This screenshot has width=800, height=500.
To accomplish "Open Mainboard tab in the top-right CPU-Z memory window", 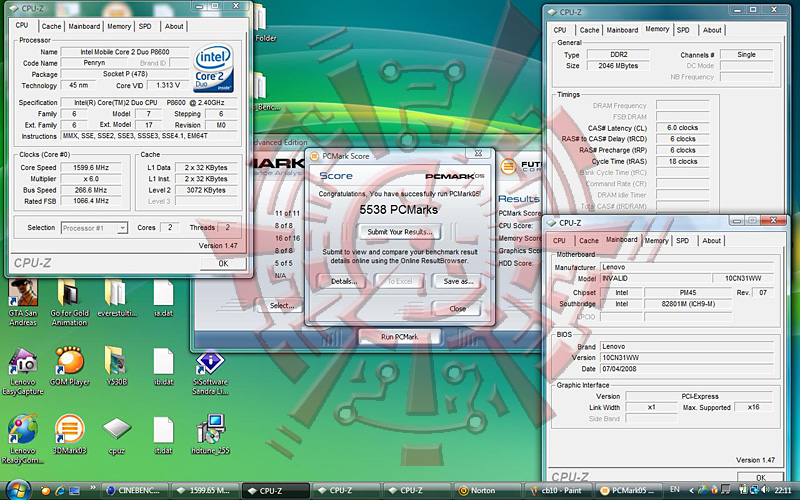I will (622, 30).
